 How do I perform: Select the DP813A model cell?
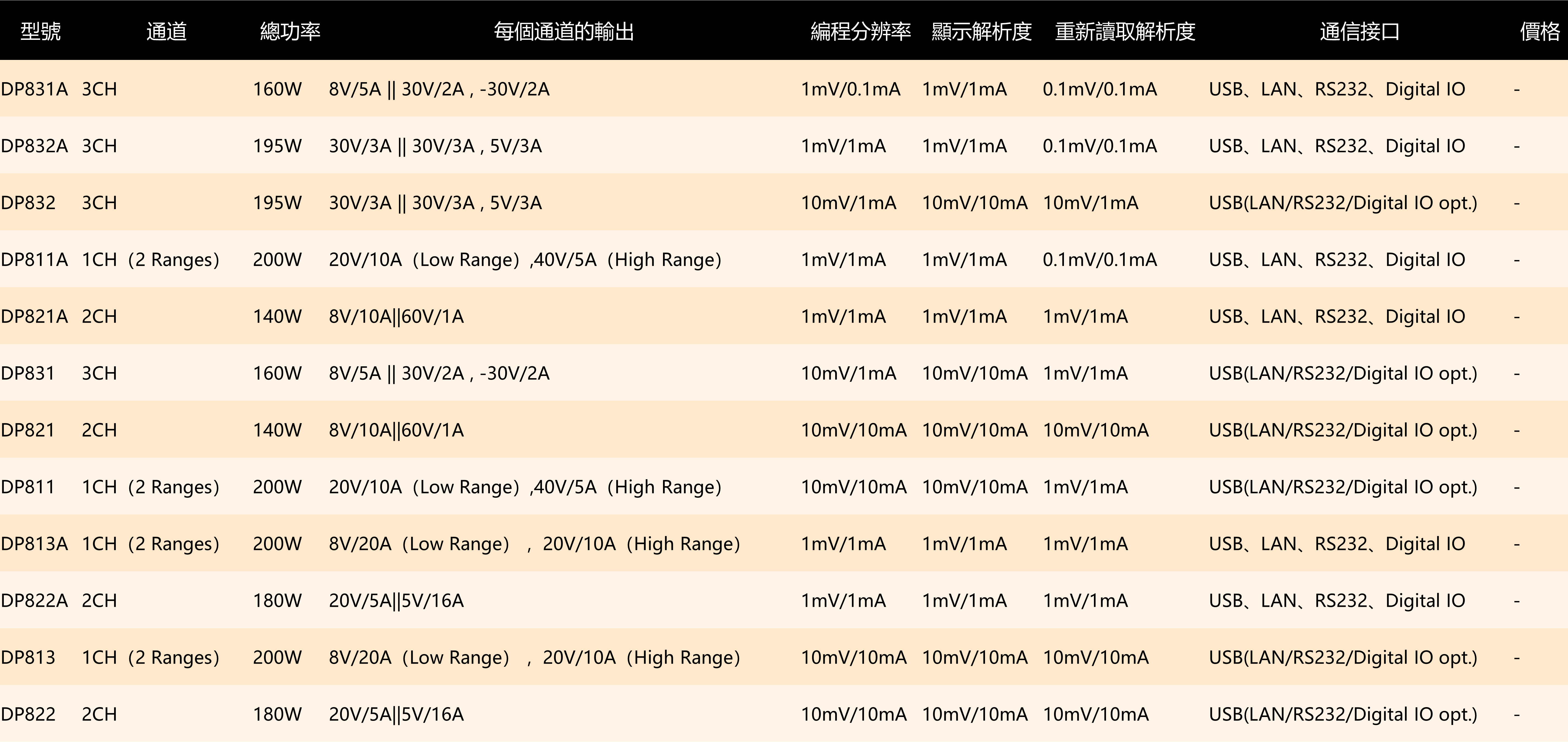coord(34,544)
